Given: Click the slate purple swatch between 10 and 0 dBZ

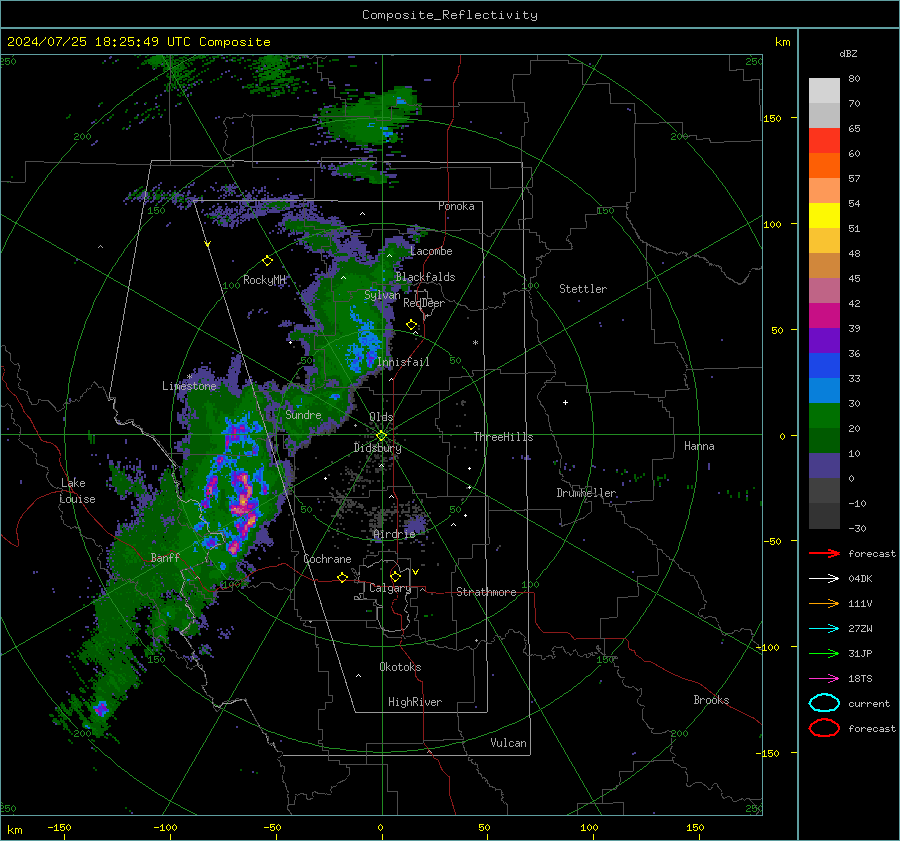Looking at the screenshot, I should tap(824, 466).
